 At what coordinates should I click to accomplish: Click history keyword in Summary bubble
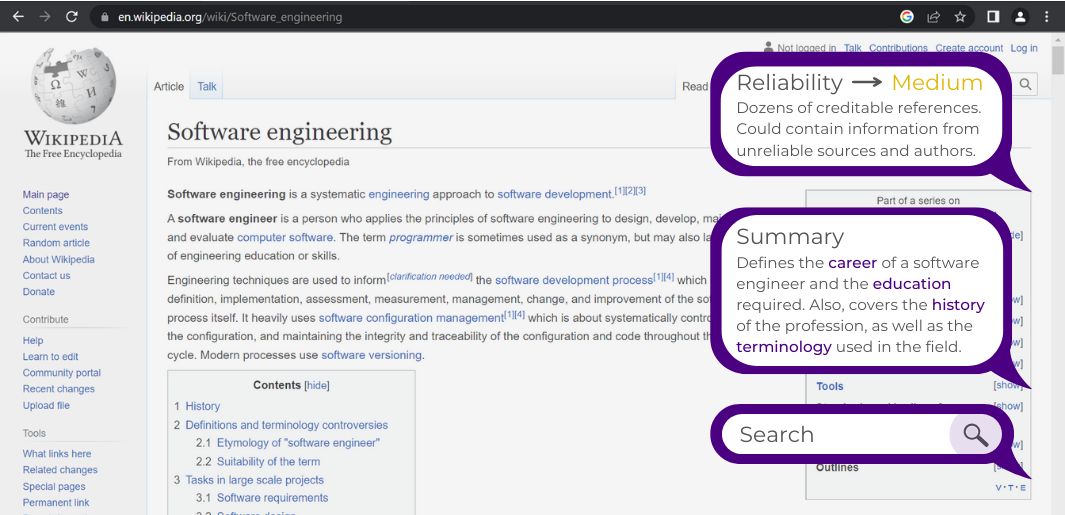coord(958,305)
